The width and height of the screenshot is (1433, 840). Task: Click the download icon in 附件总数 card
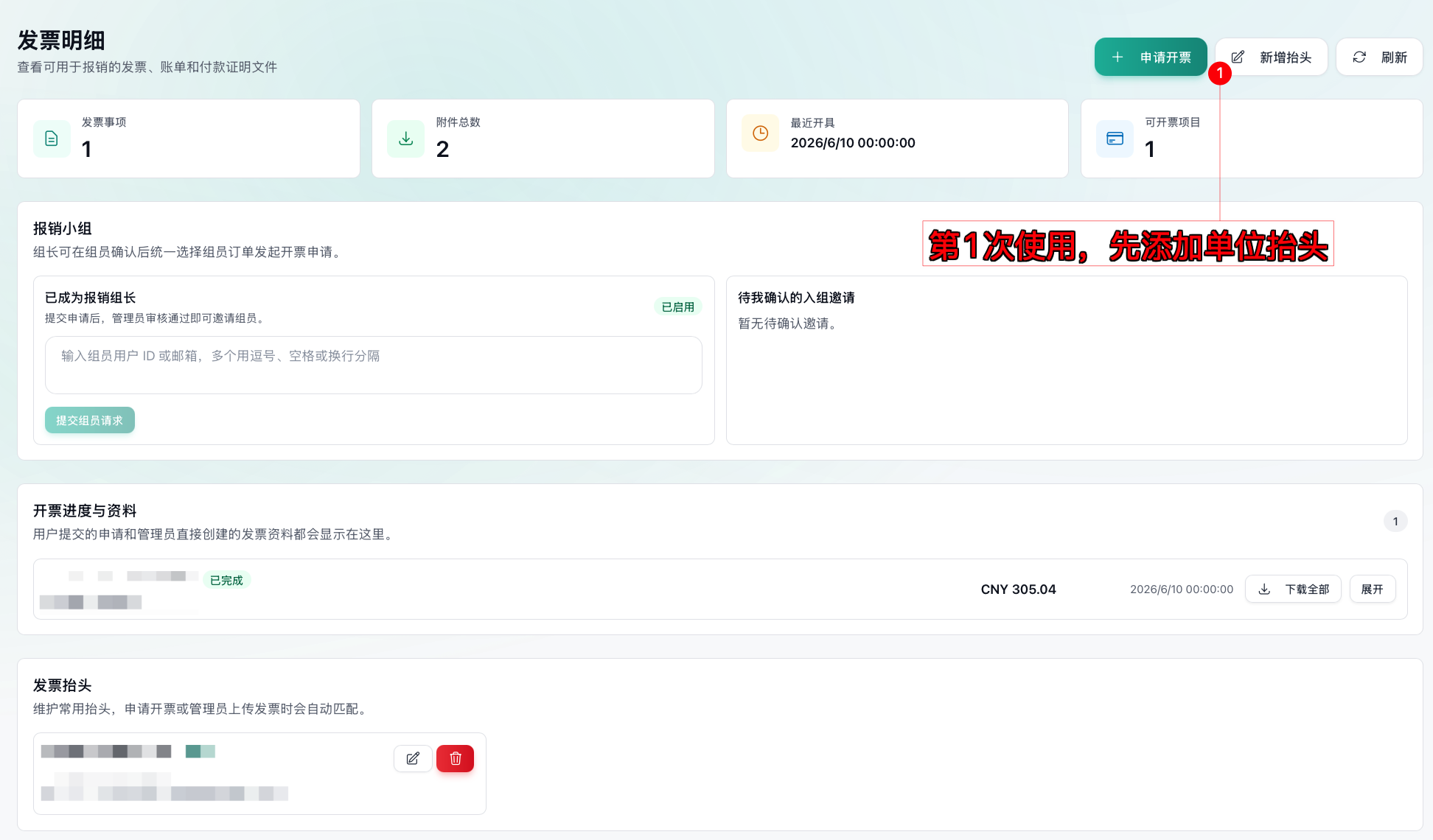[405, 139]
